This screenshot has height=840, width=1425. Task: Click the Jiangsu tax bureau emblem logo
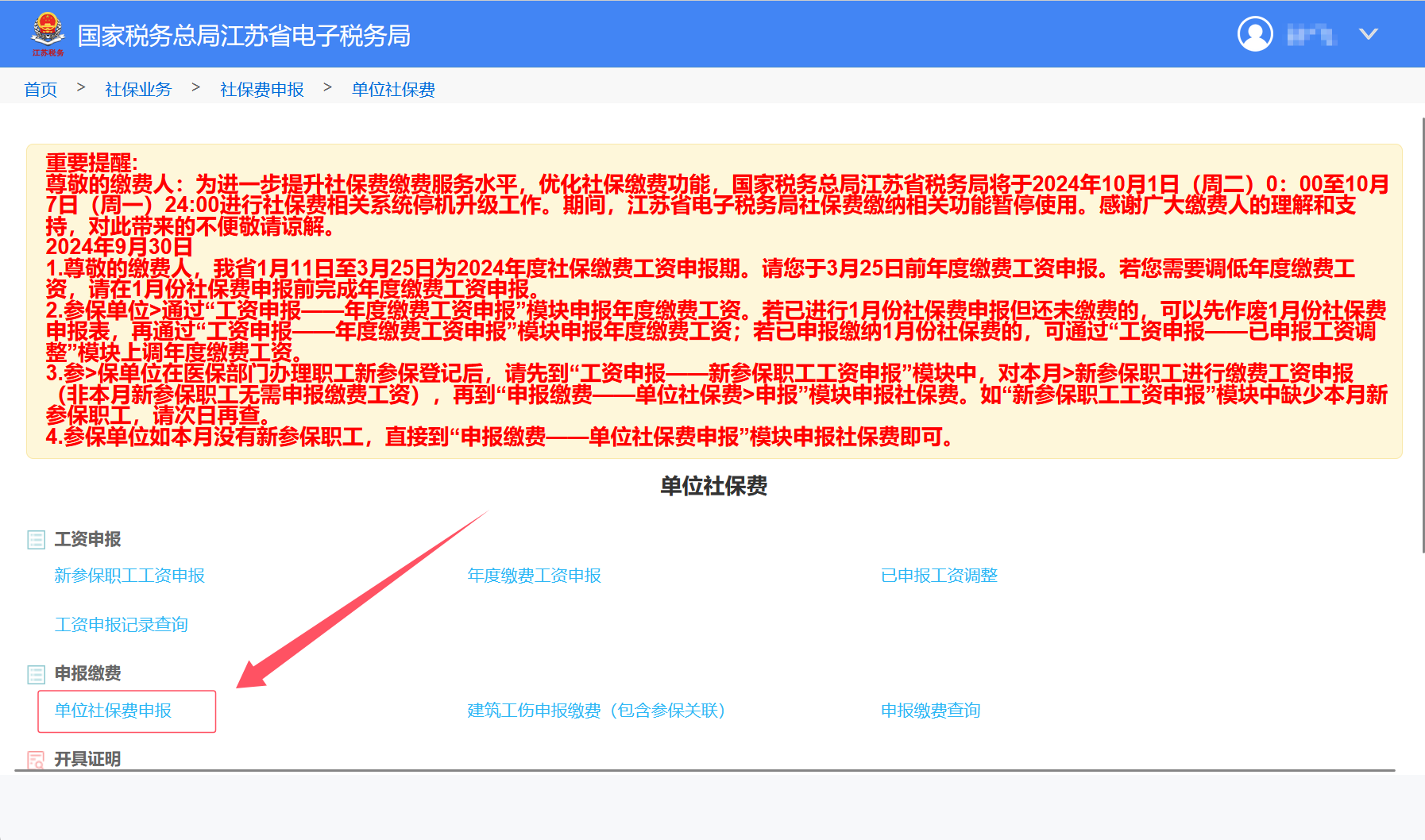[48, 32]
